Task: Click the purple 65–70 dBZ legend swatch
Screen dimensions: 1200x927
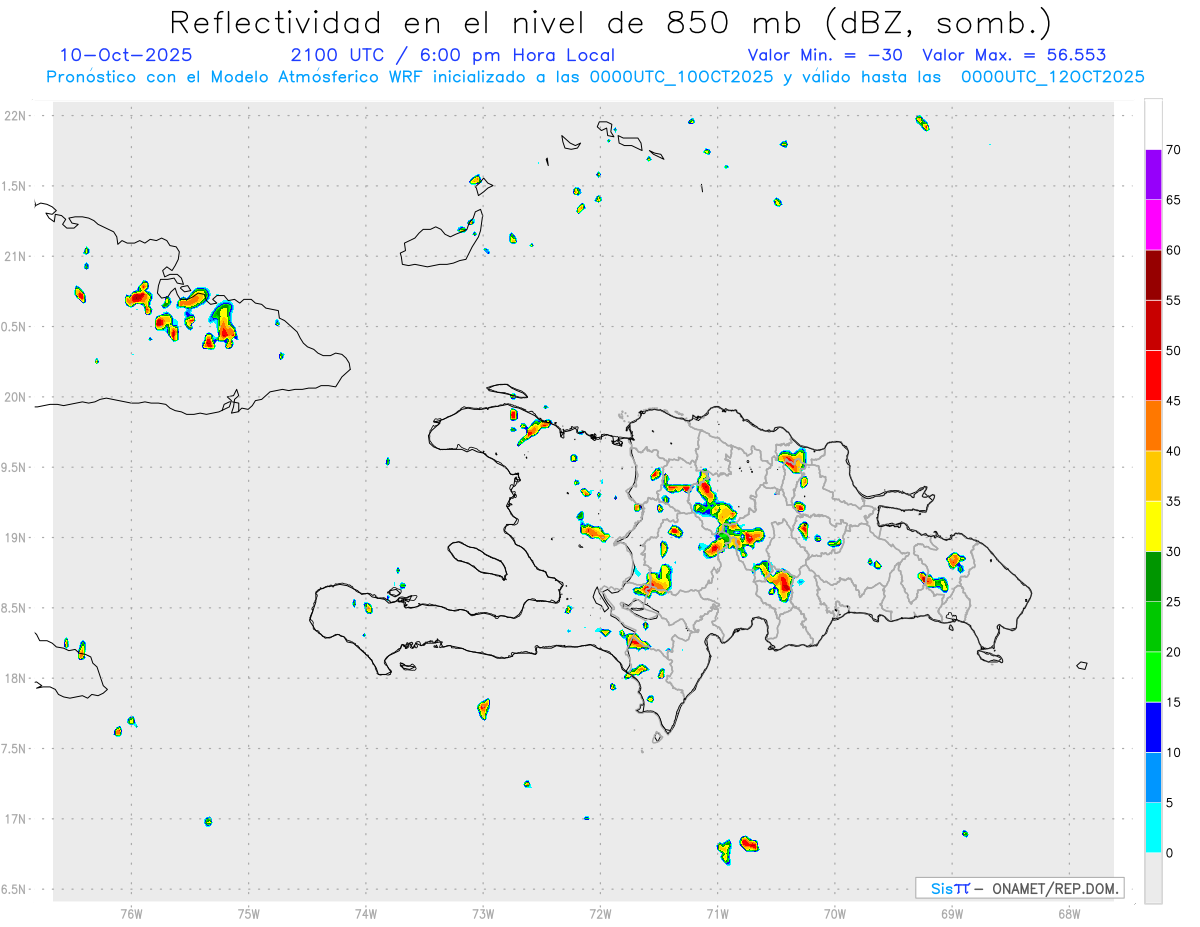Action: click(x=1153, y=175)
